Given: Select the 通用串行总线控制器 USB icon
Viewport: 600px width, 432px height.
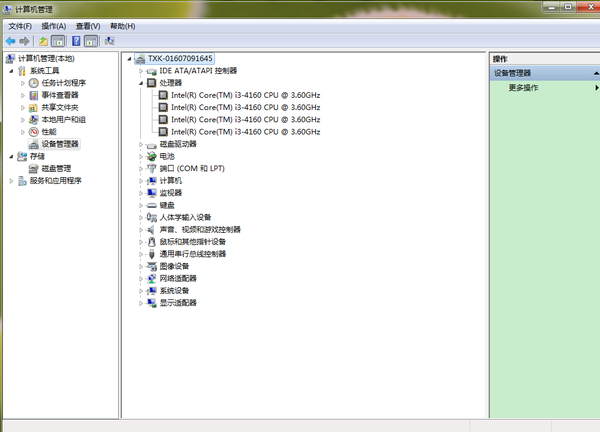Looking at the screenshot, I should click(x=152, y=254).
